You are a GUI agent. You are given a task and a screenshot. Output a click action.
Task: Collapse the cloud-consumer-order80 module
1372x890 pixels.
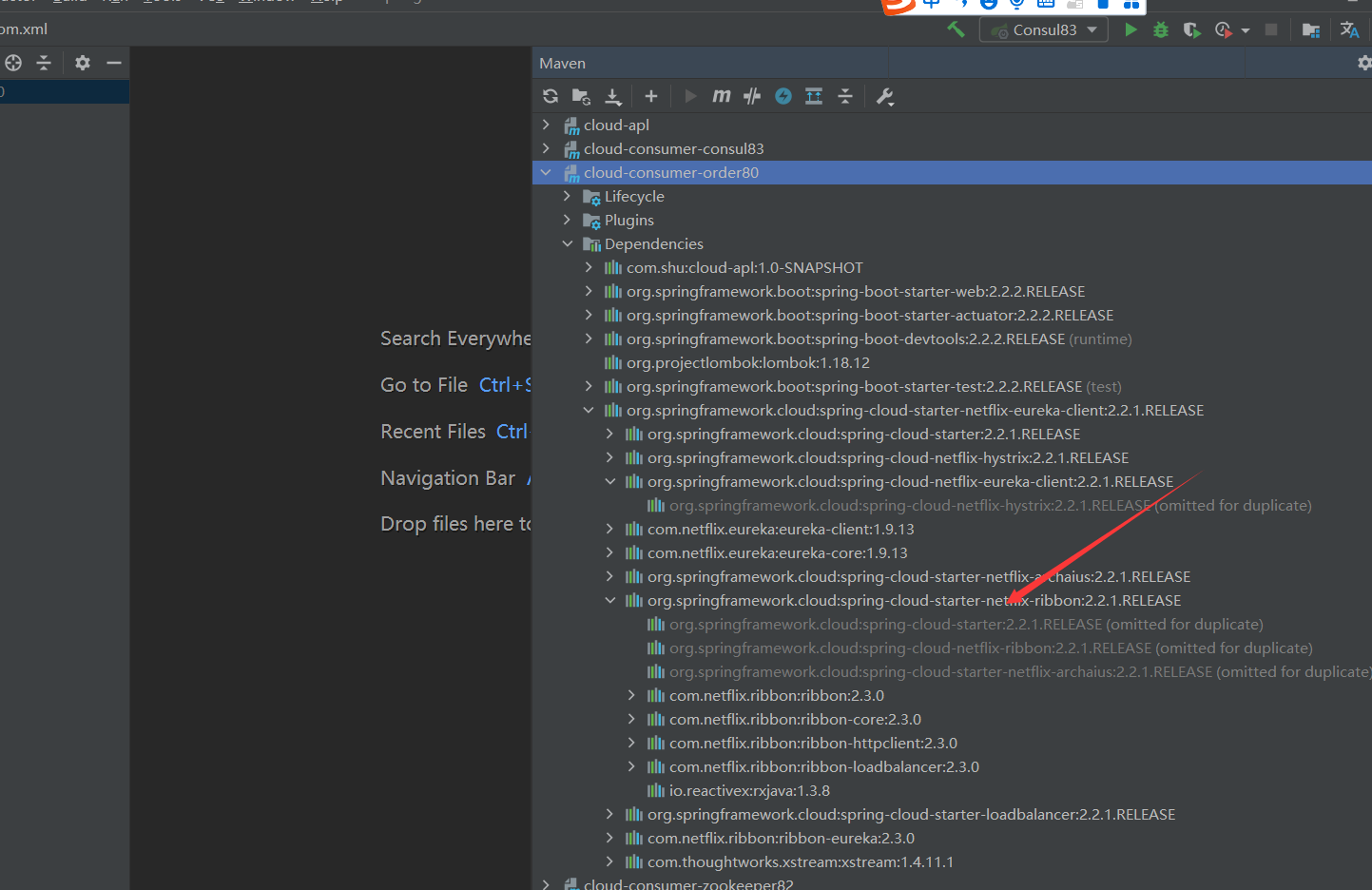(x=546, y=172)
